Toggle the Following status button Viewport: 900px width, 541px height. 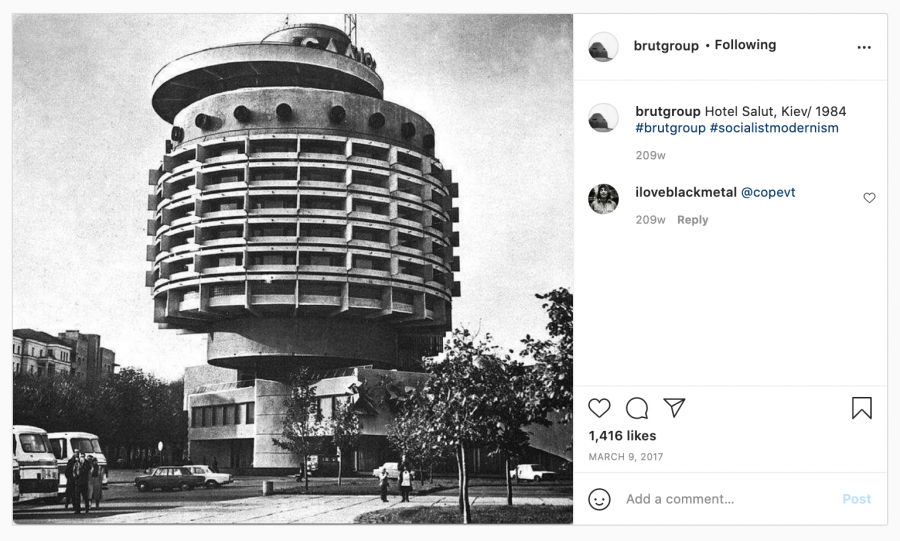(x=745, y=45)
